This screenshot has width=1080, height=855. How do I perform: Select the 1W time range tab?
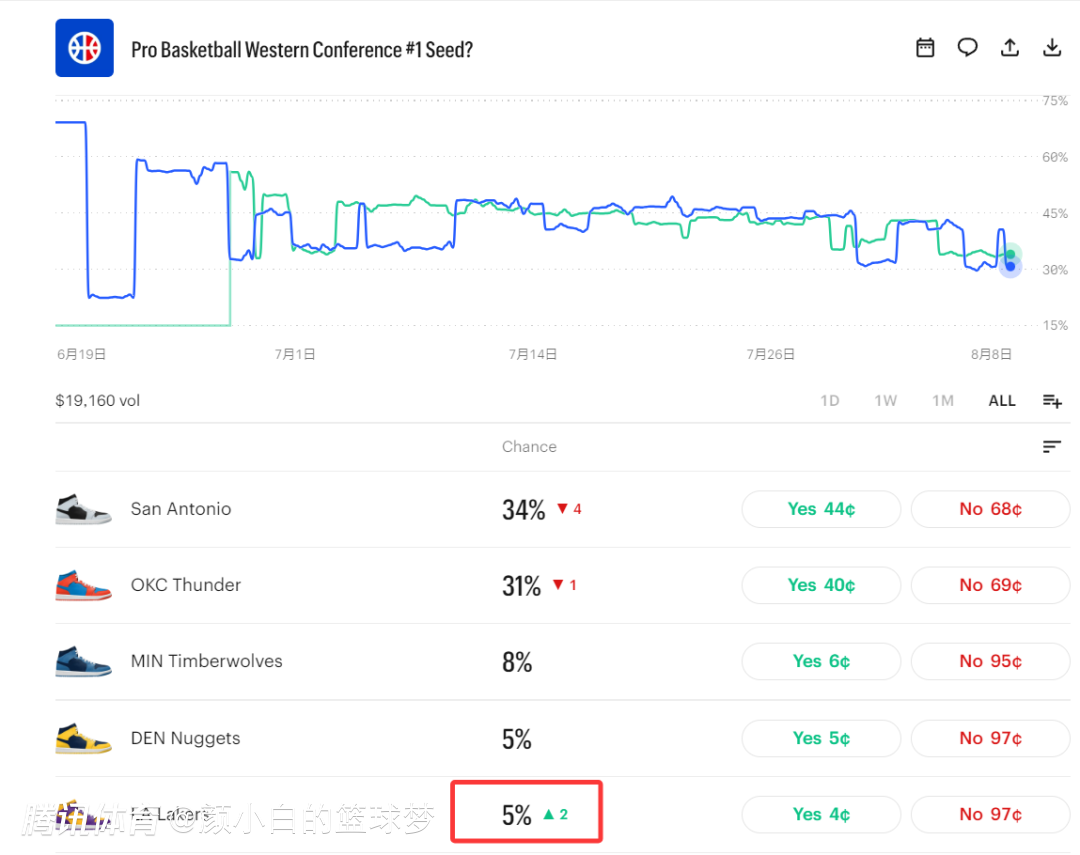(886, 400)
